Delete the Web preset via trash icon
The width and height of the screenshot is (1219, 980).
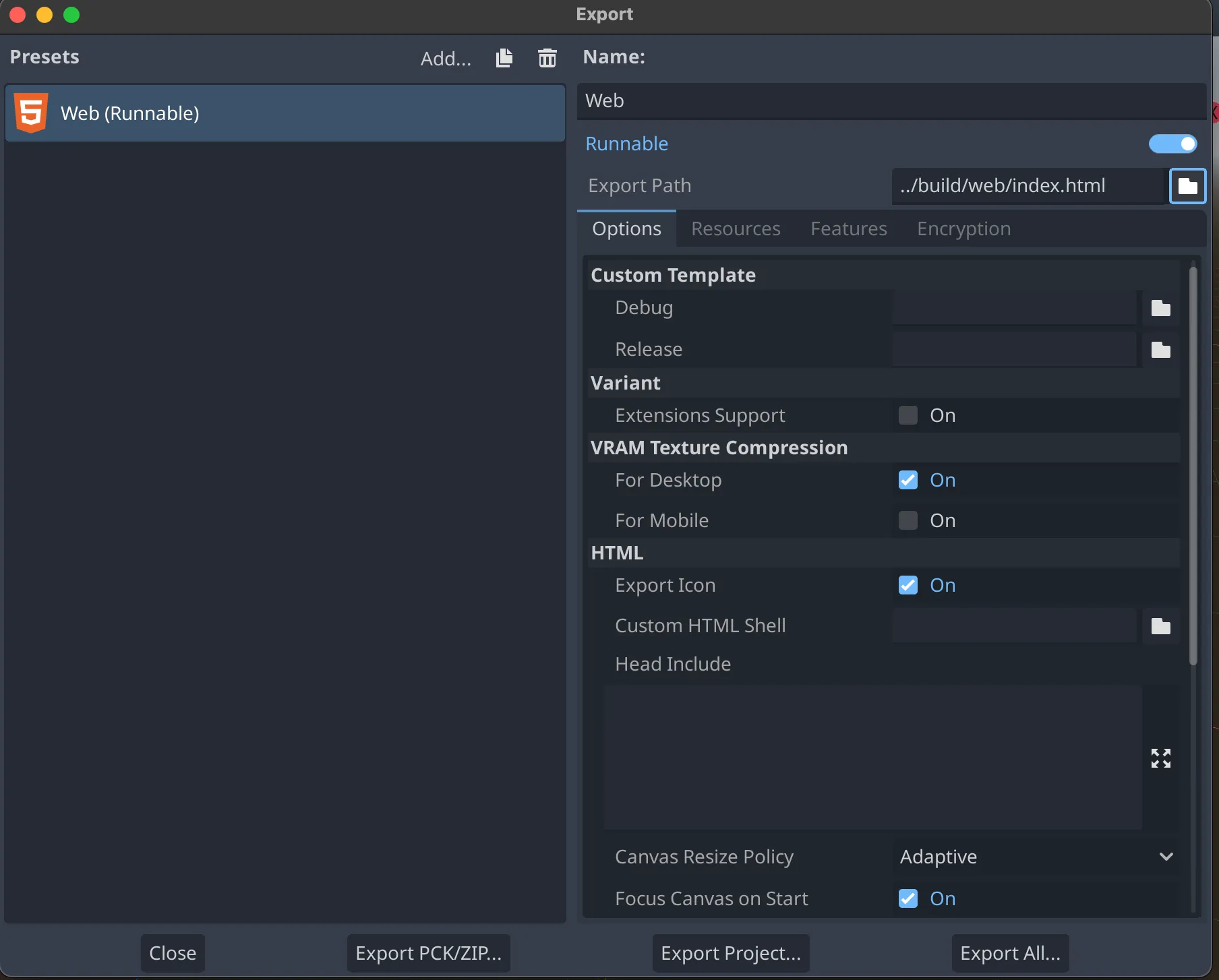coord(547,58)
